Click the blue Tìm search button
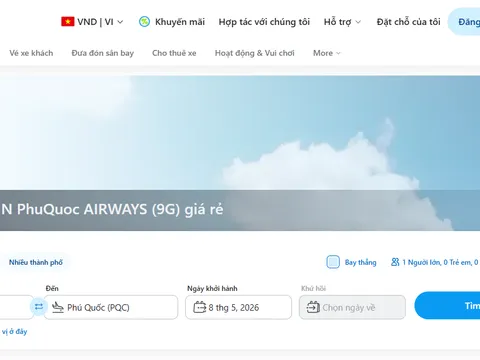This screenshot has height=360, width=480. 447,305
